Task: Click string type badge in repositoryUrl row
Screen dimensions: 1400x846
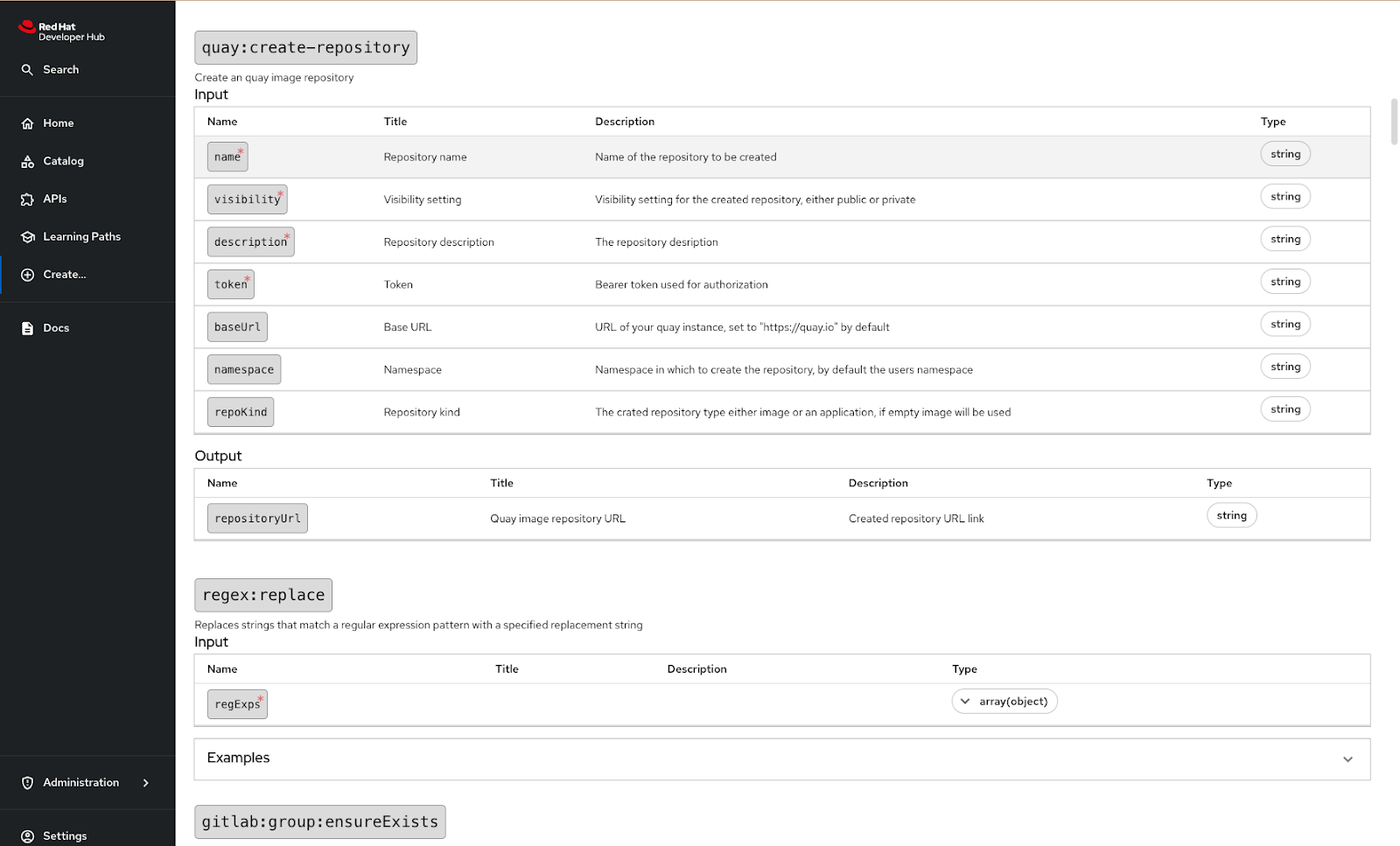Action: pos(1231,515)
